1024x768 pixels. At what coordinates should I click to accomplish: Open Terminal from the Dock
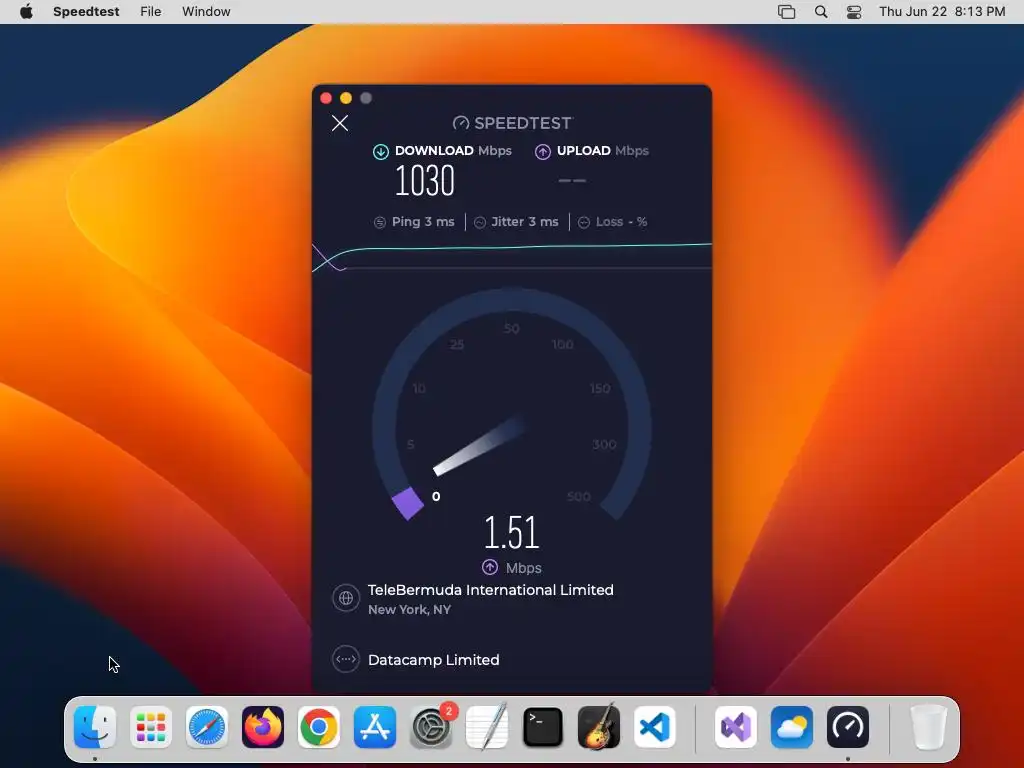tap(543, 727)
